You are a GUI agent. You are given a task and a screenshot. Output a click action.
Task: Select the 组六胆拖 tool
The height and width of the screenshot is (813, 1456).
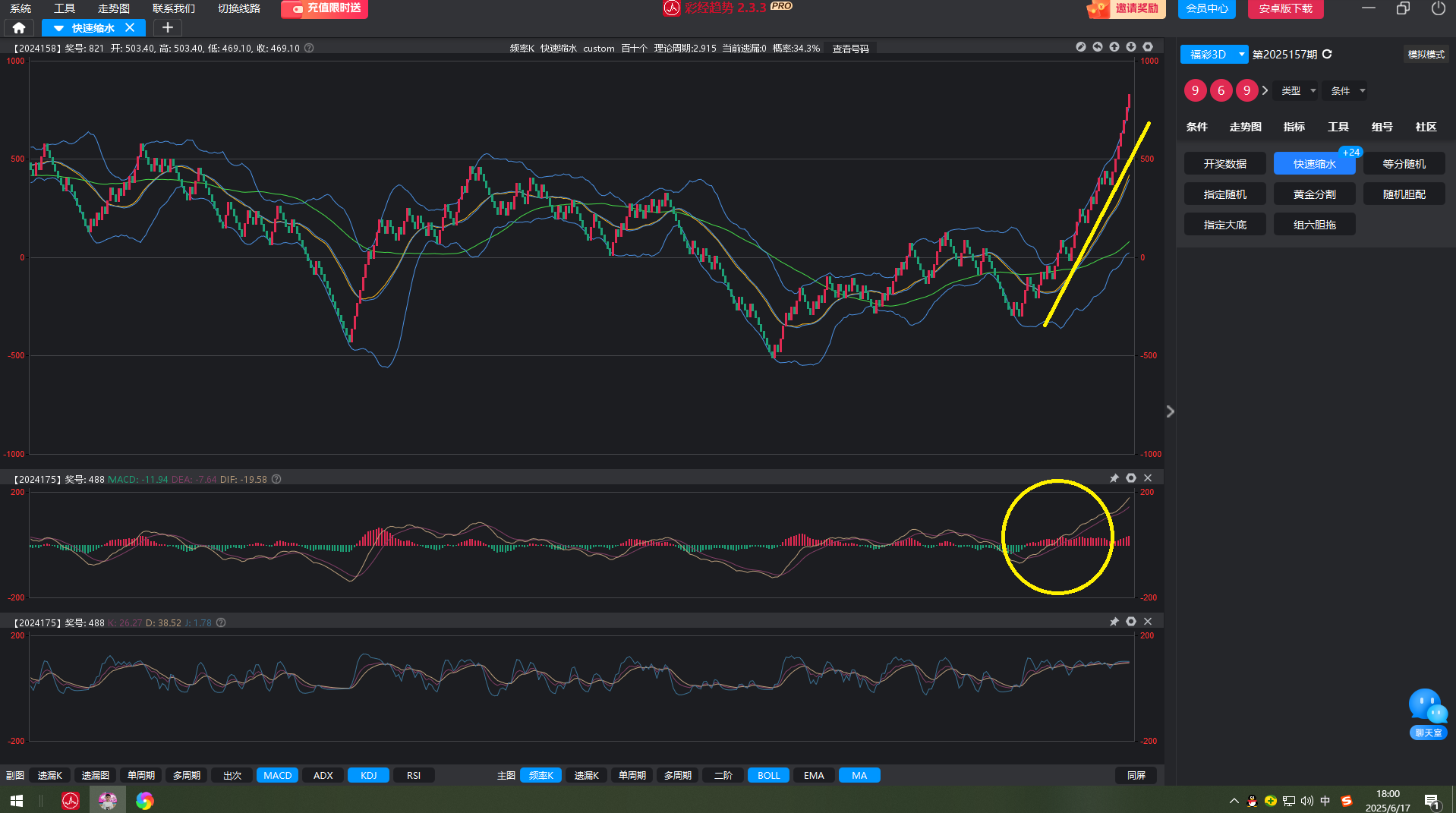click(1315, 224)
